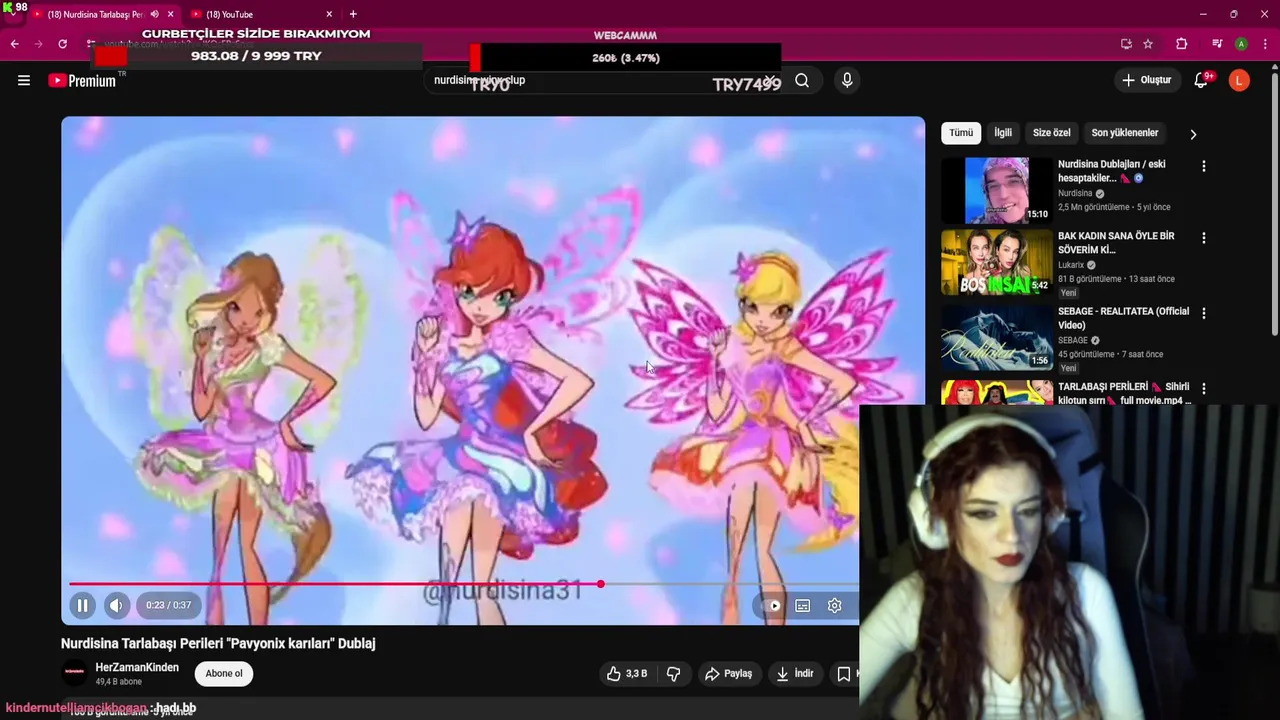1280x720 pixels.
Task: Download the video via İndir
Action: pyautogui.click(x=795, y=674)
